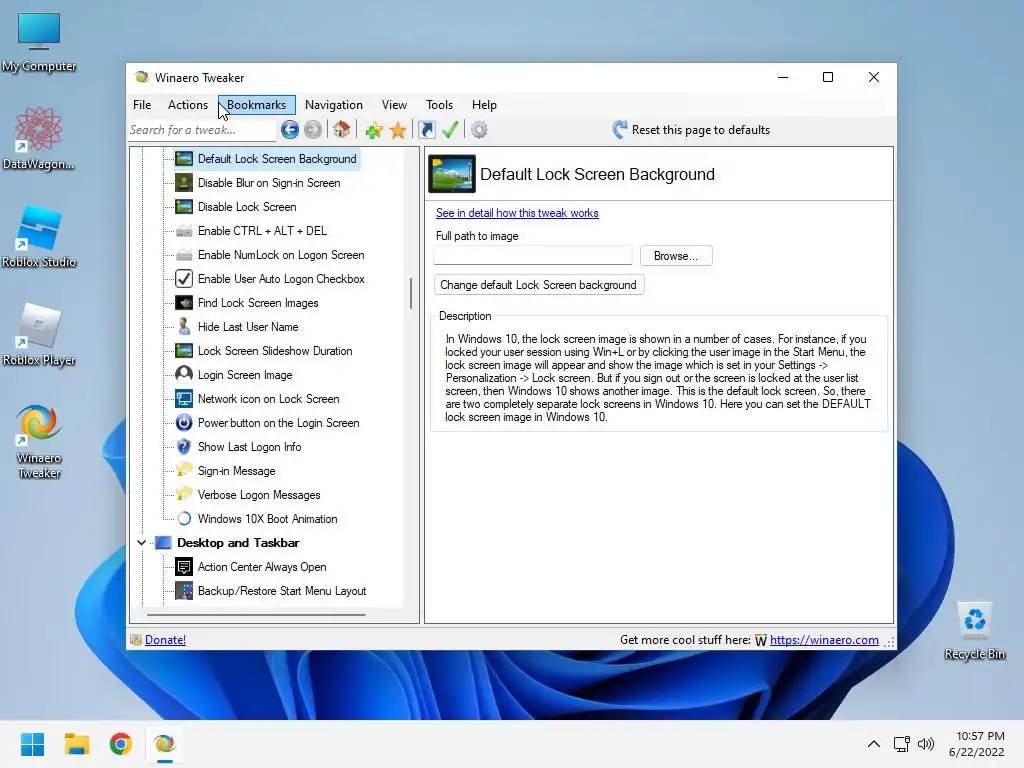This screenshot has width=1024, height=768.
Task: Open the DataWagon desktop shortcut
Action: pos(39,138)
